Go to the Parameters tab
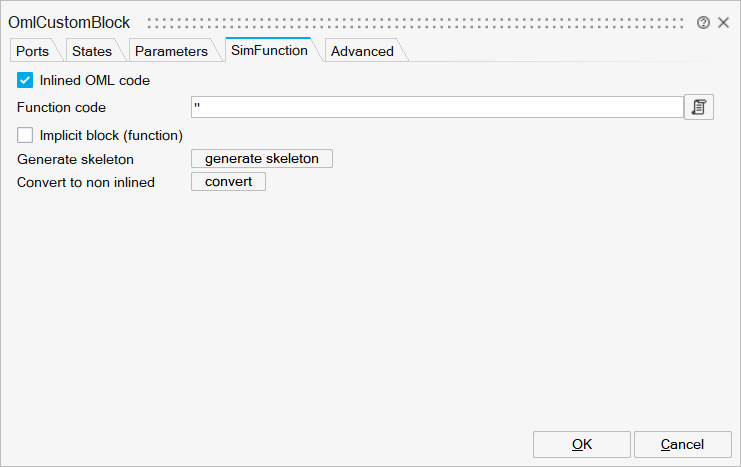 (x=171, y=51)
